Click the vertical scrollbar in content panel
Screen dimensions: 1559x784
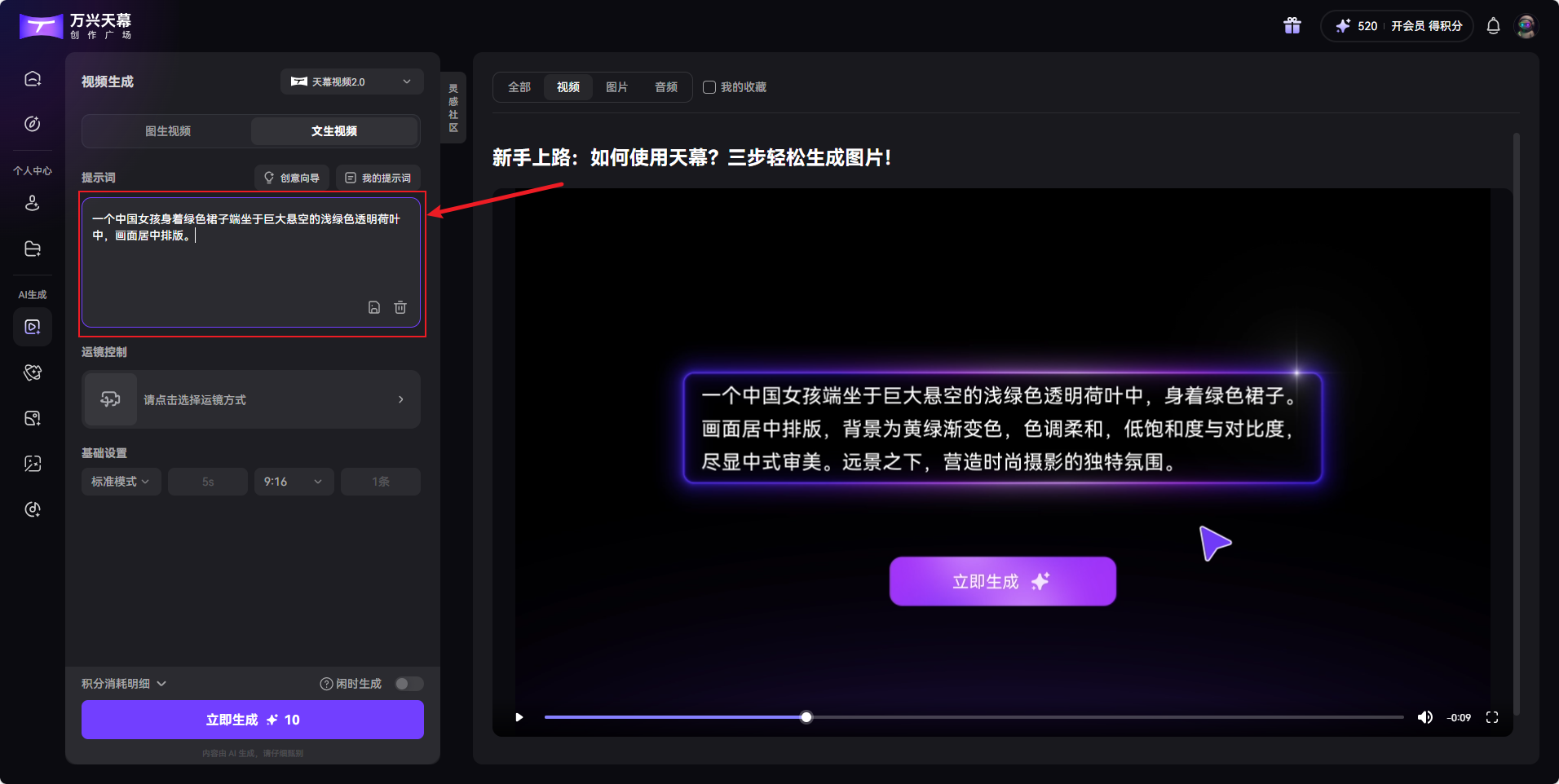click(1517, 424)
